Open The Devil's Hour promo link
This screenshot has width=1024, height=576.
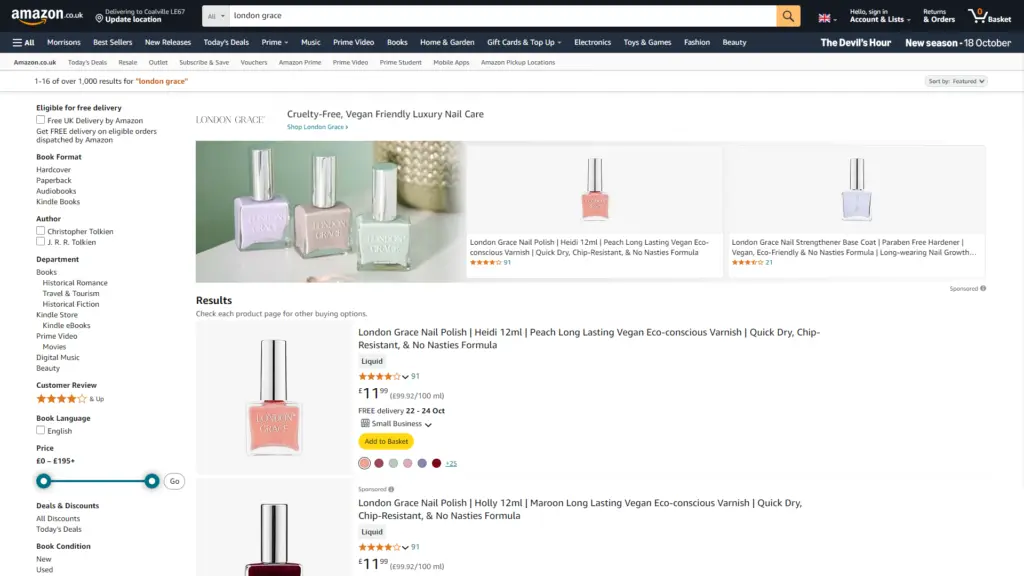tap(856, 43)
